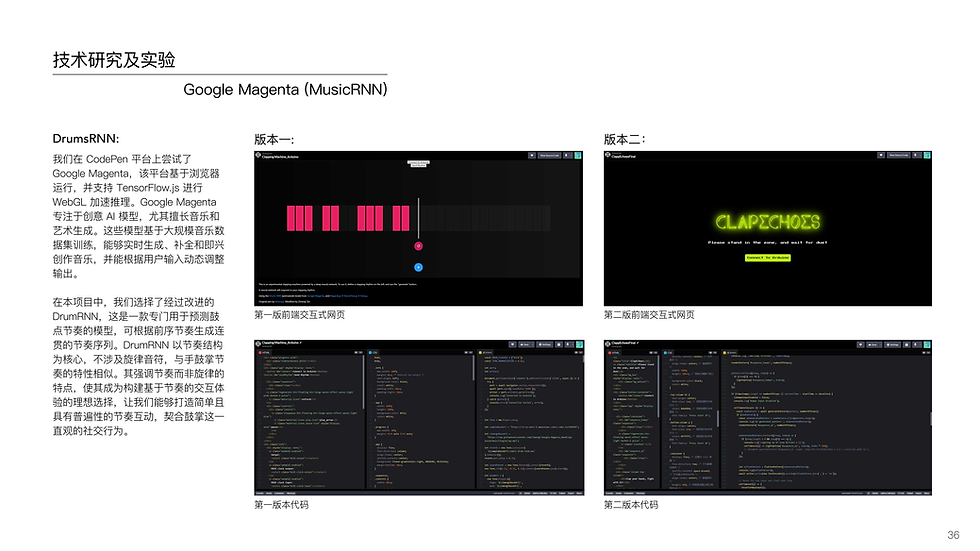Click change-layout icon in first version code editor

point(559,344)
